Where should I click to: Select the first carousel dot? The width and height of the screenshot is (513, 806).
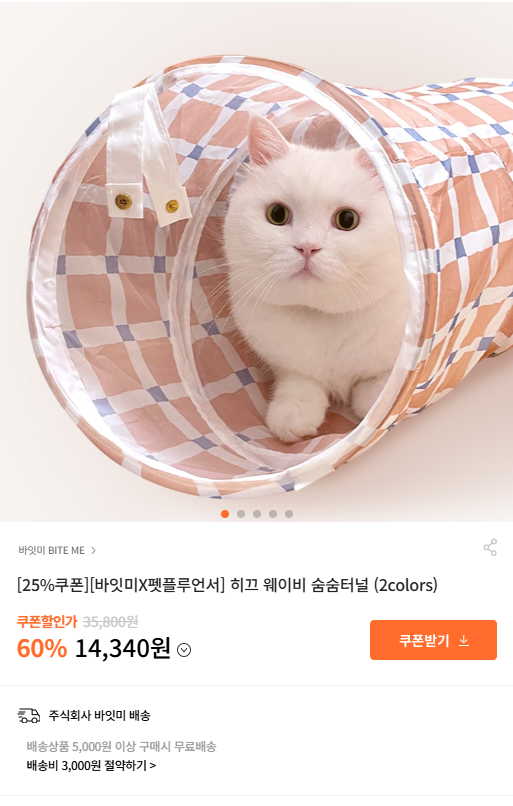(225, 514)
